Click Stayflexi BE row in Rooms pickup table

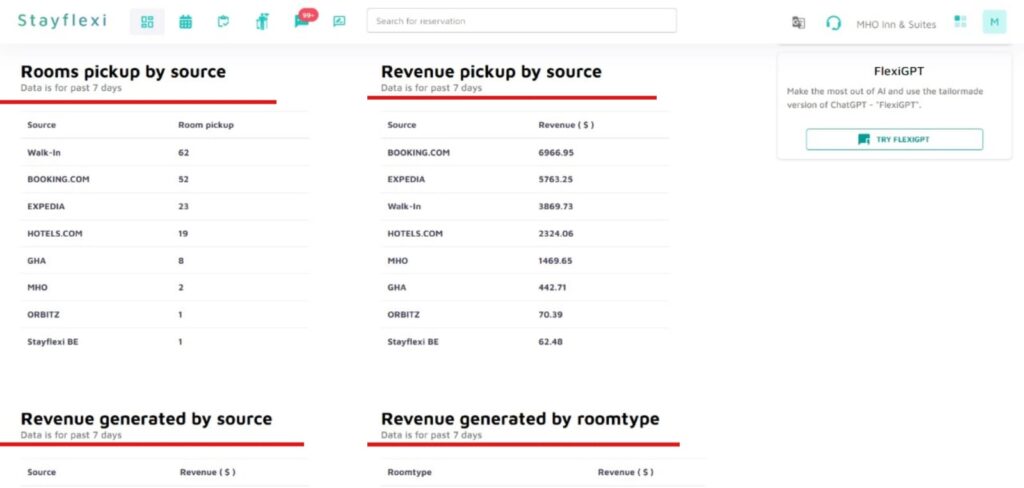[165, 342]
